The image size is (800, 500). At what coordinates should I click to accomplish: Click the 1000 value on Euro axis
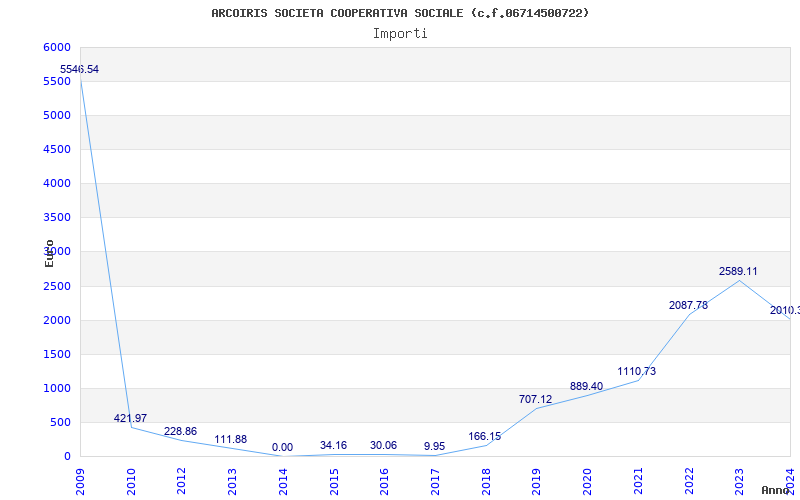pyautogui.click(x=57, y=388)
